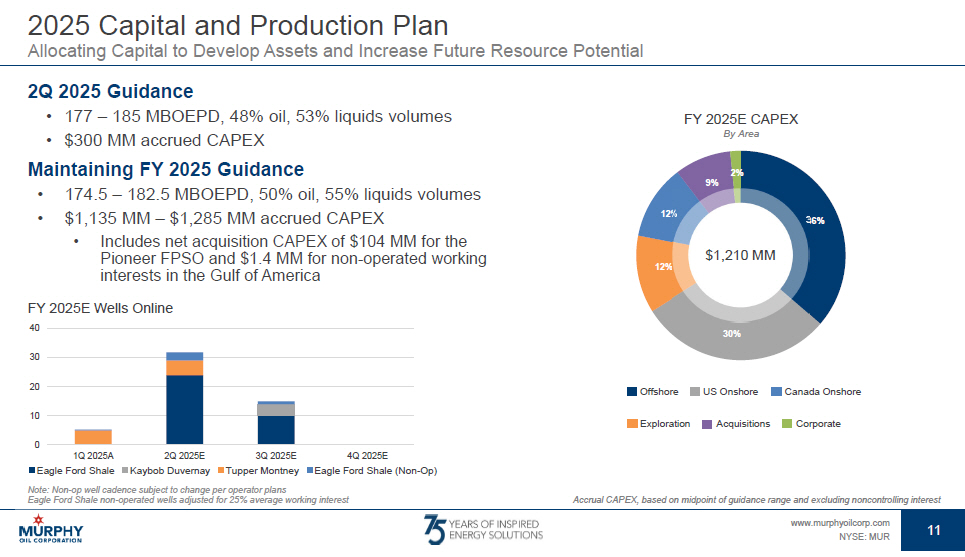Click the NYSE: MUR ticker text
Viewport: 965px width, 557px height.
point(863,537)
